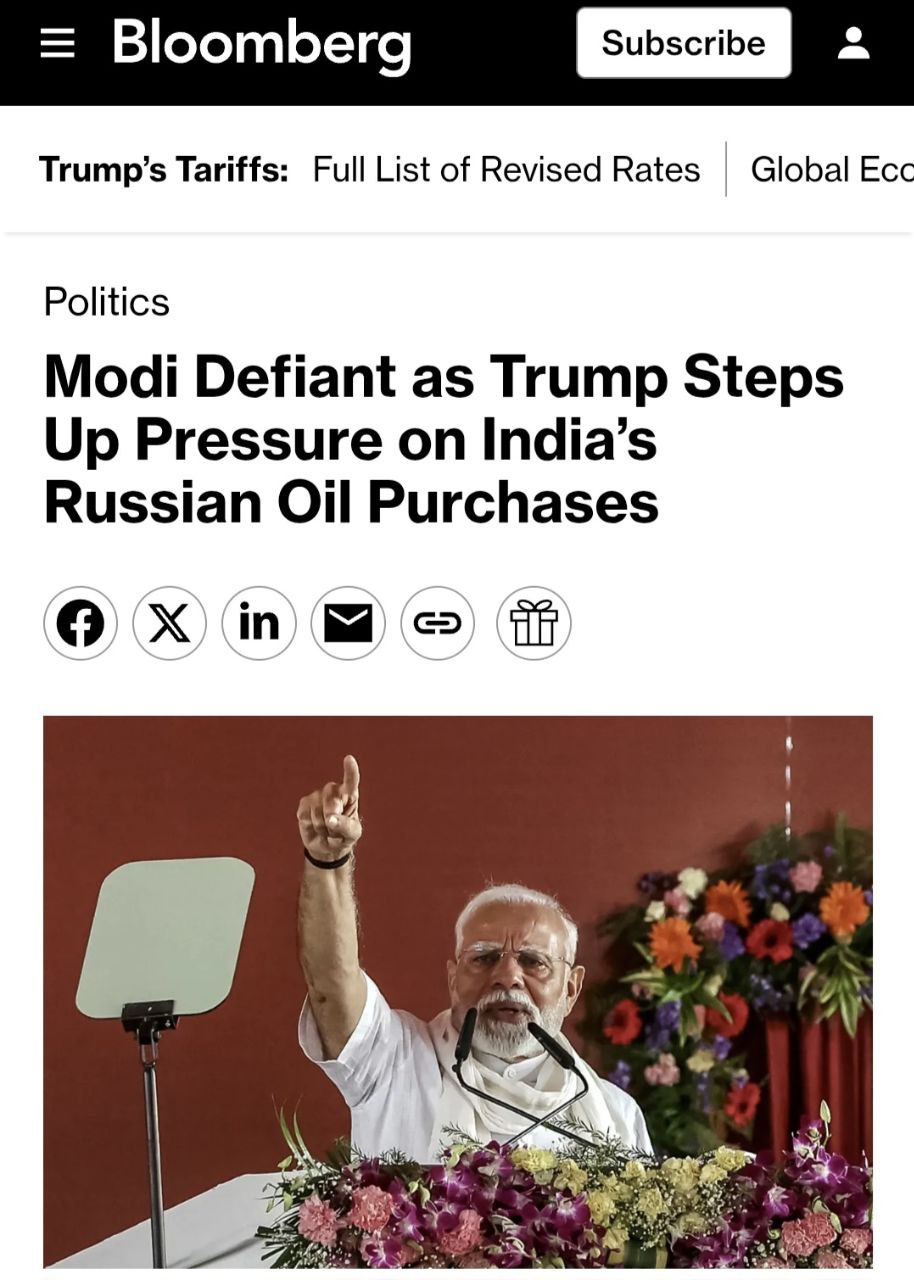Click the raised pointing hand in the photo
The image size is (914, 1280).
333,808
